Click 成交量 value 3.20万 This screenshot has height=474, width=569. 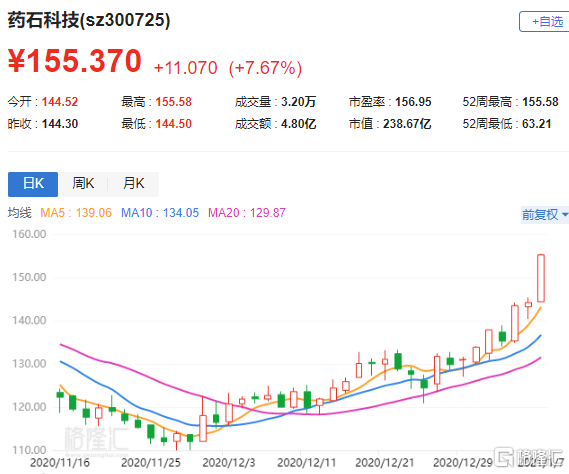click(298, 102)
